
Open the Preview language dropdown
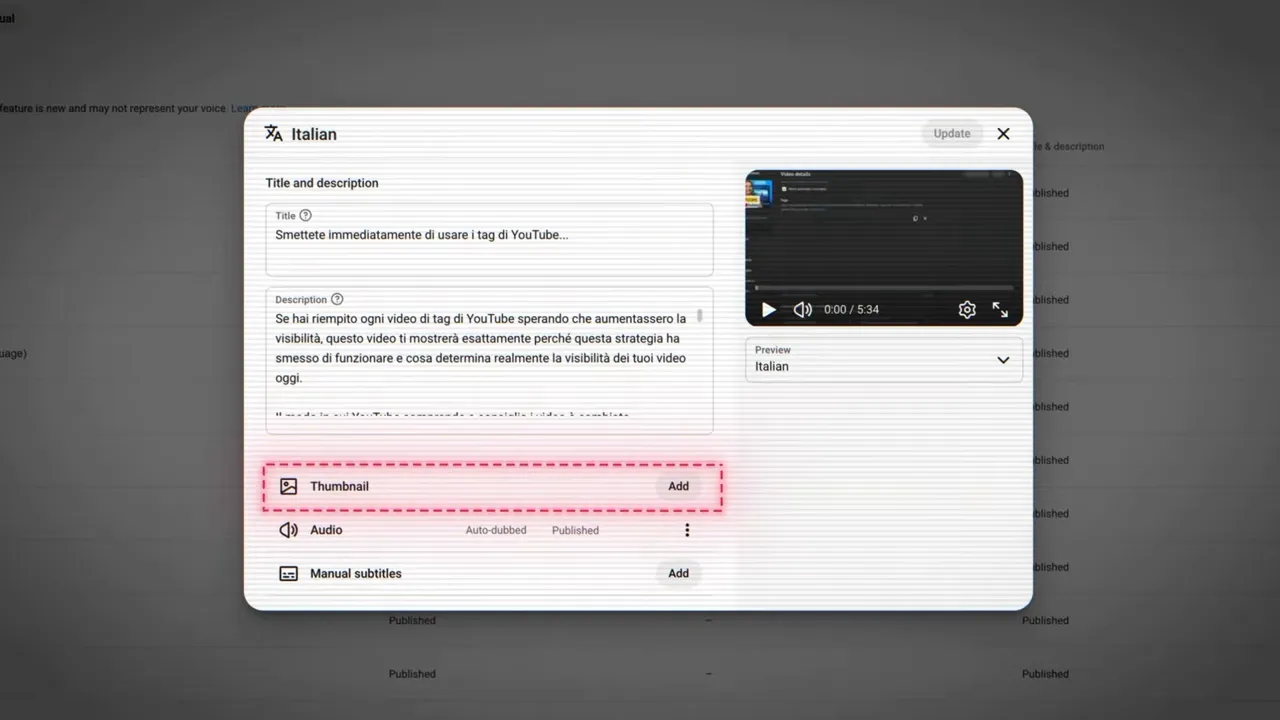click(x=884, y=359)
